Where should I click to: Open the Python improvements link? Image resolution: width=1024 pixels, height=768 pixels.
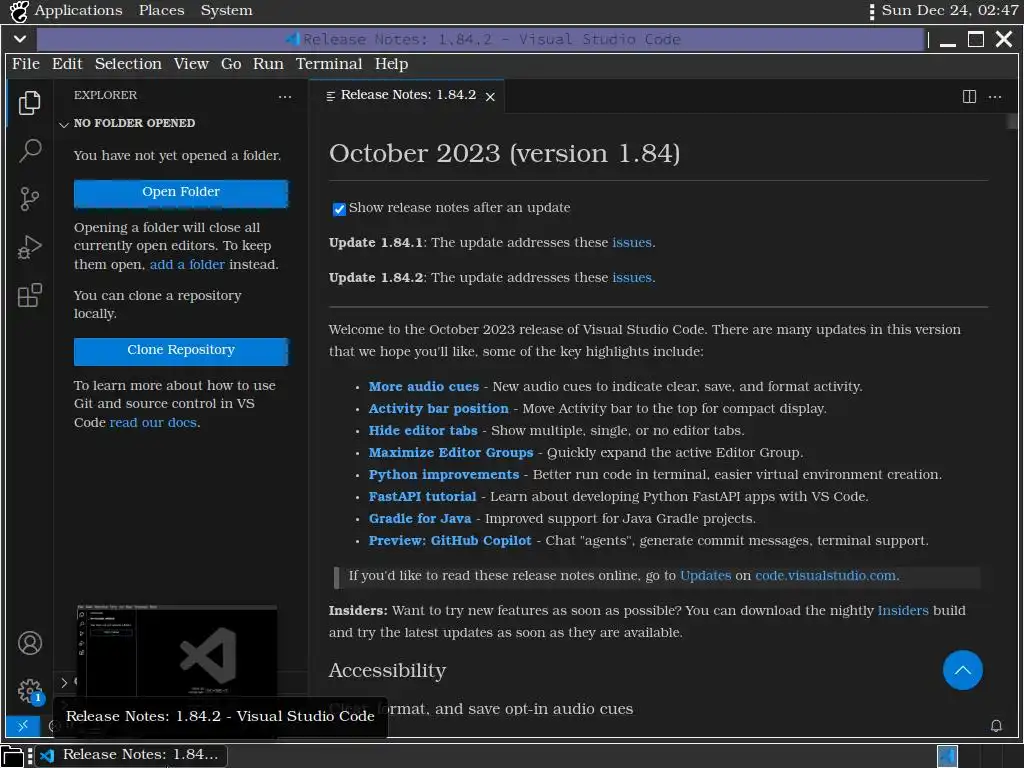(443, 475)
